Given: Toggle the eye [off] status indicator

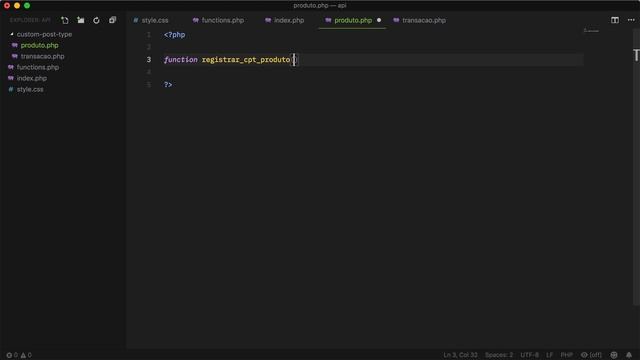Looking at the screenshot, I should (x=591, y=355).
